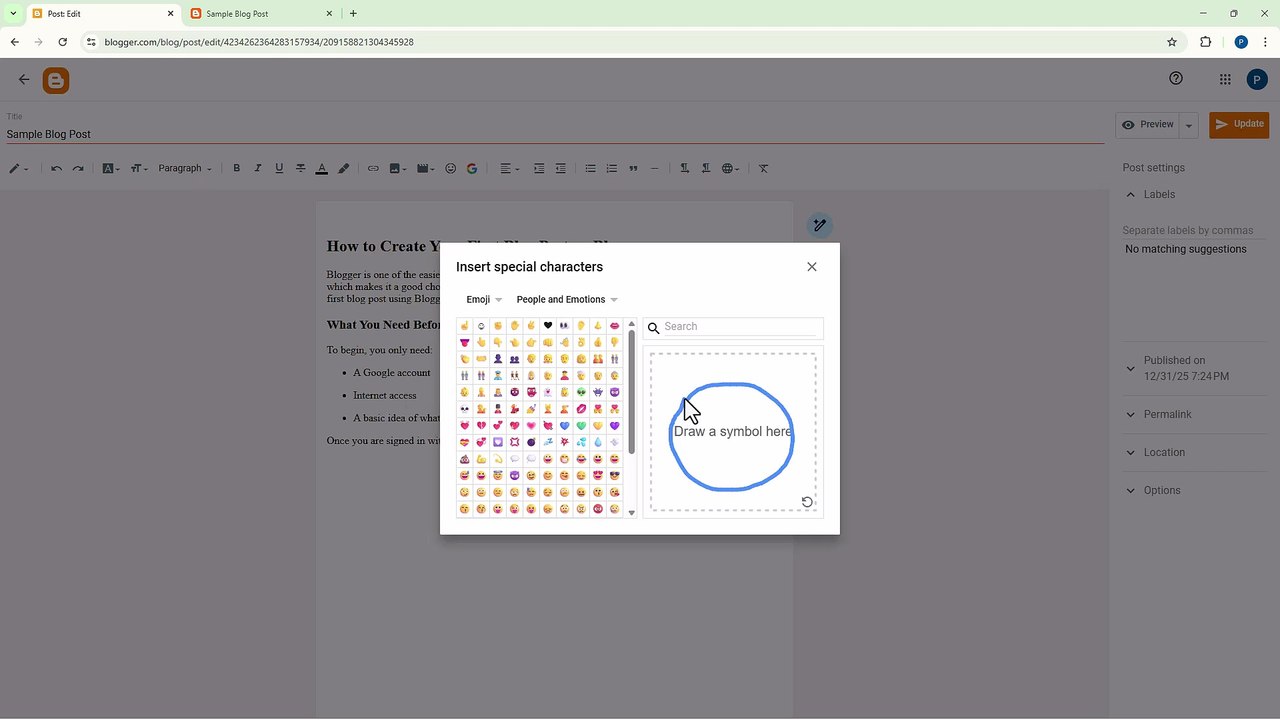1280x720 pixels.
Task: Click the emoji list scrollbar thumb
Action: 631,392
